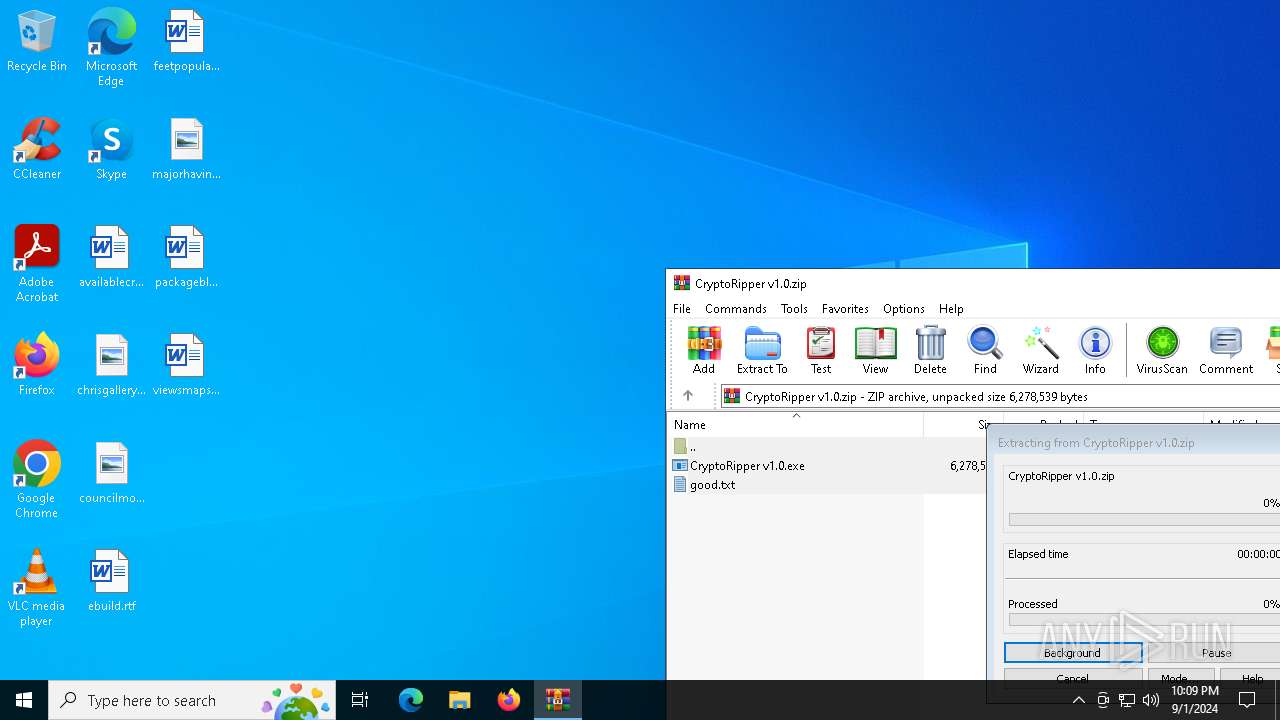This screenshot has height=720, width=1280.
Task: Show archive Info
Action: click(x=1095, y=350)
